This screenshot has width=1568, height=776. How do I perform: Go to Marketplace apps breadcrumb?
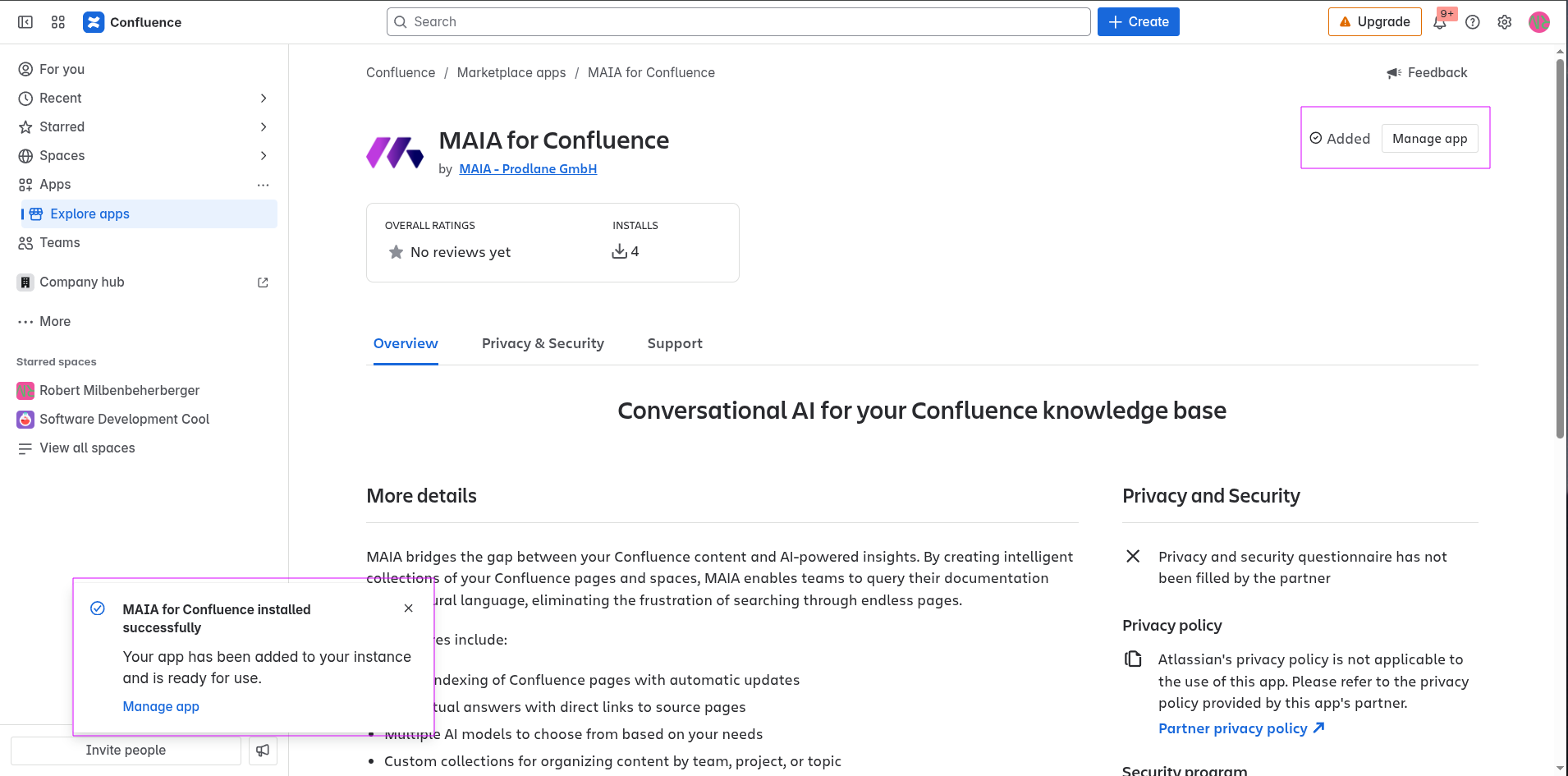click(511, 72)
